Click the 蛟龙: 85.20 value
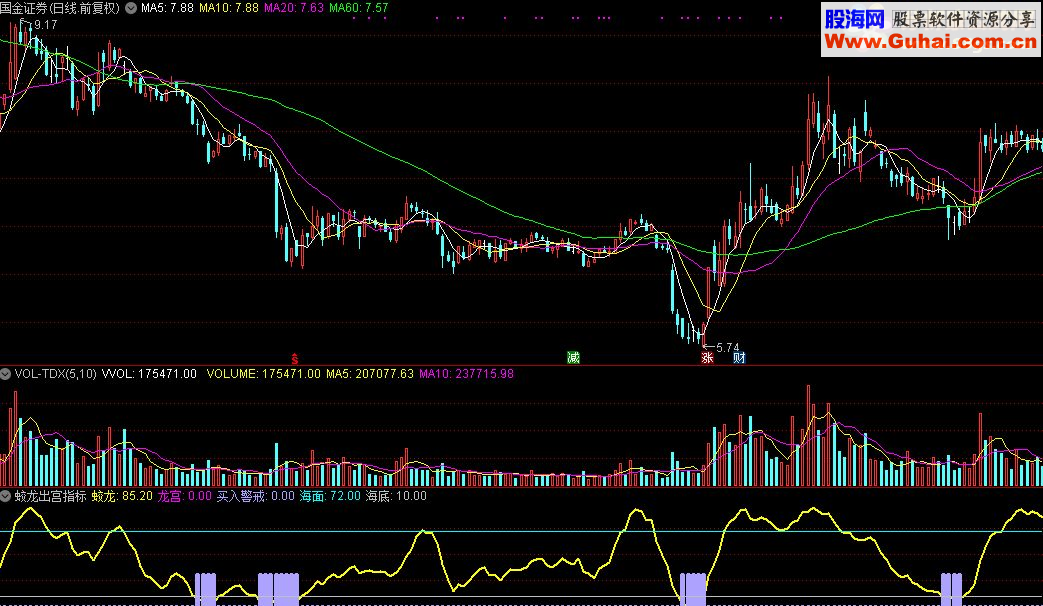Screen dimensions: 1043x606 (122, 496)
